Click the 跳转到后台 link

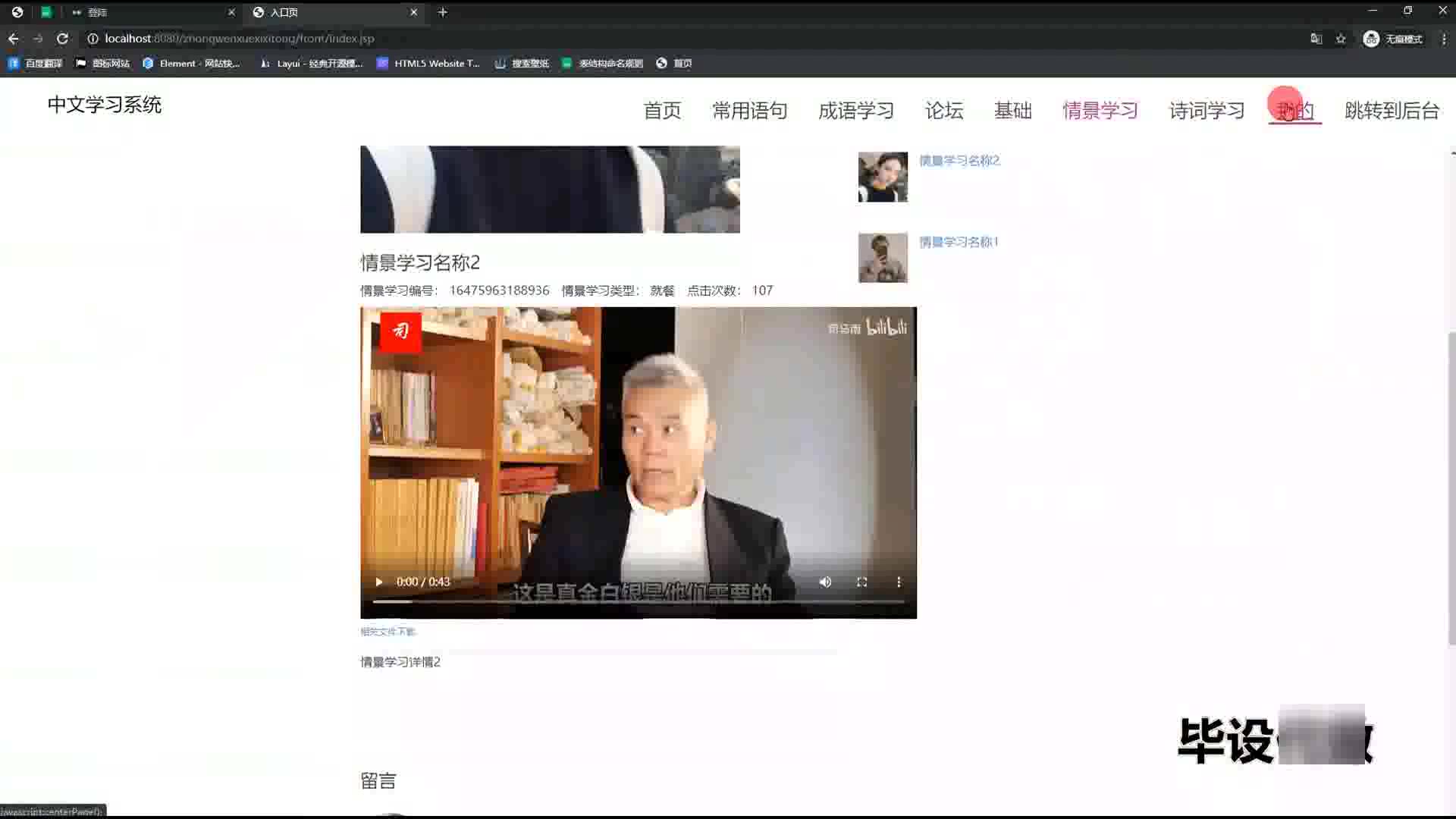coord(1392,111)
